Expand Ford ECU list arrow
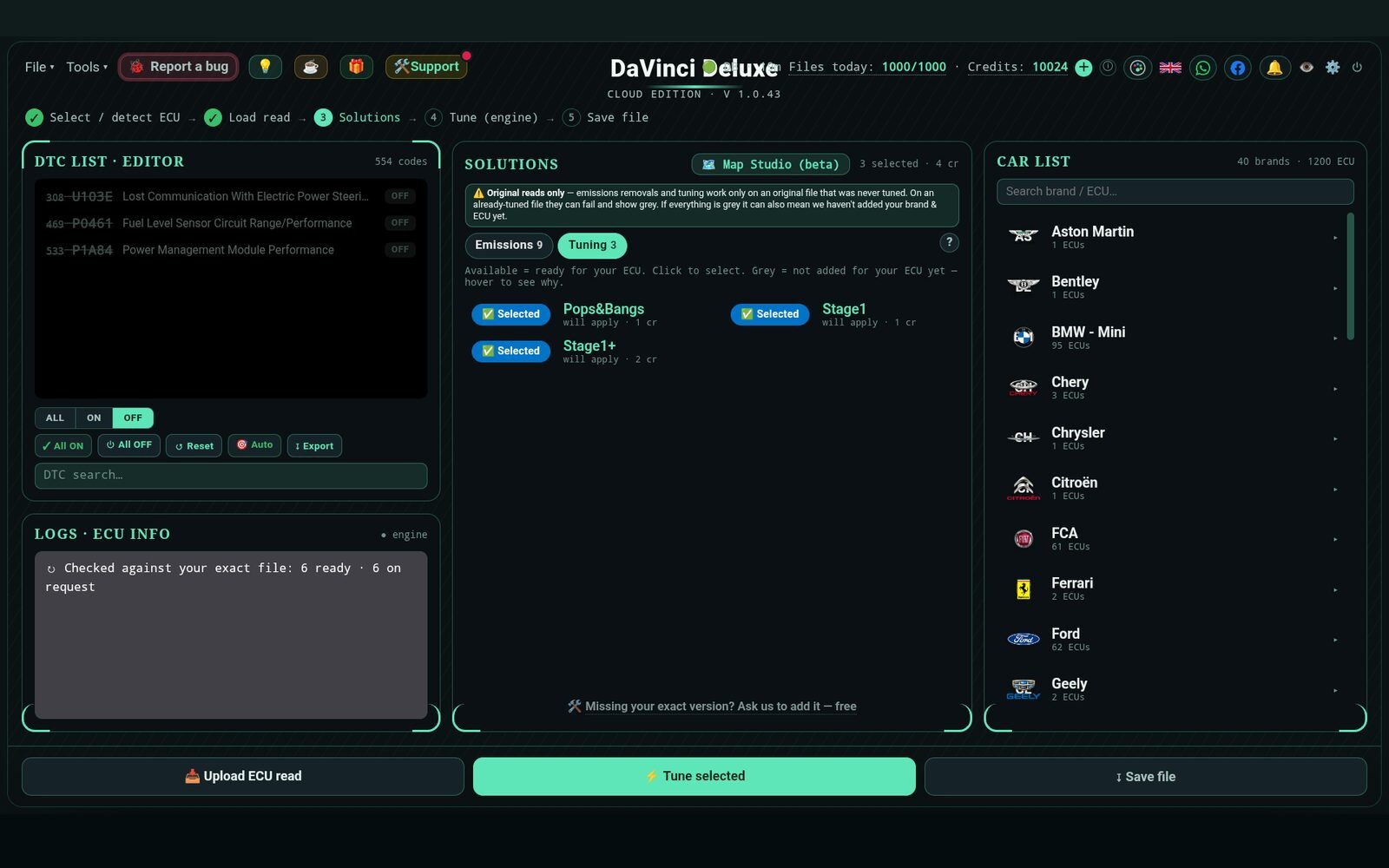 click(1335, 641)
